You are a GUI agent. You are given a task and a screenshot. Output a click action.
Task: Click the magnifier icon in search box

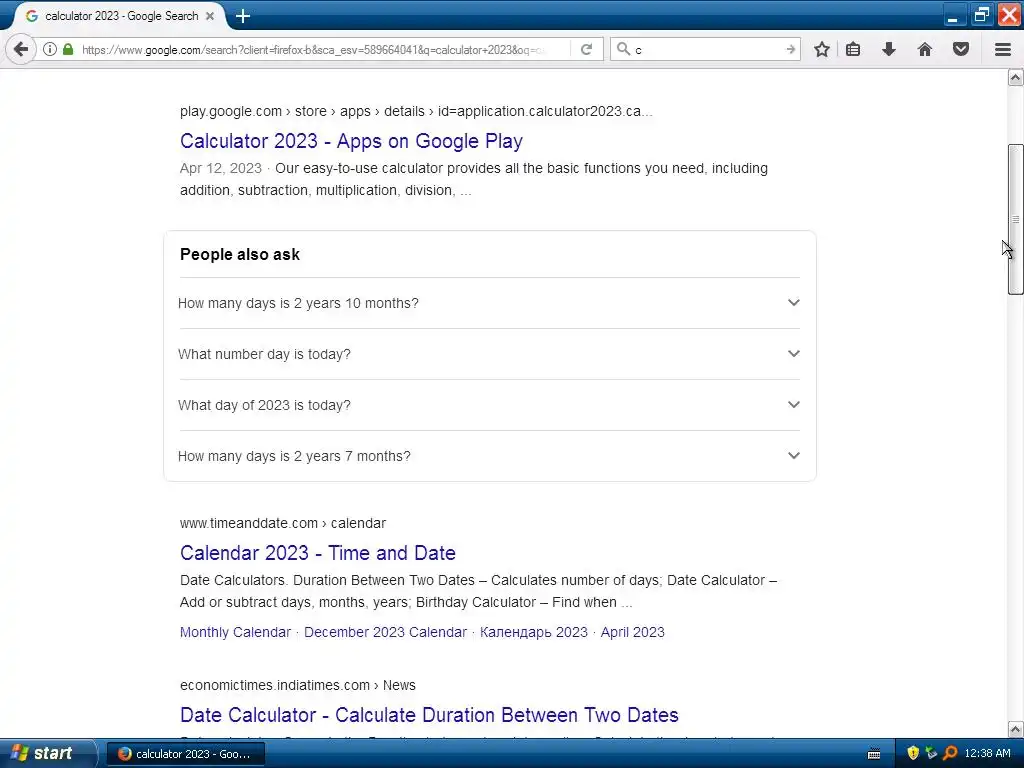click(x=623, y=50)
